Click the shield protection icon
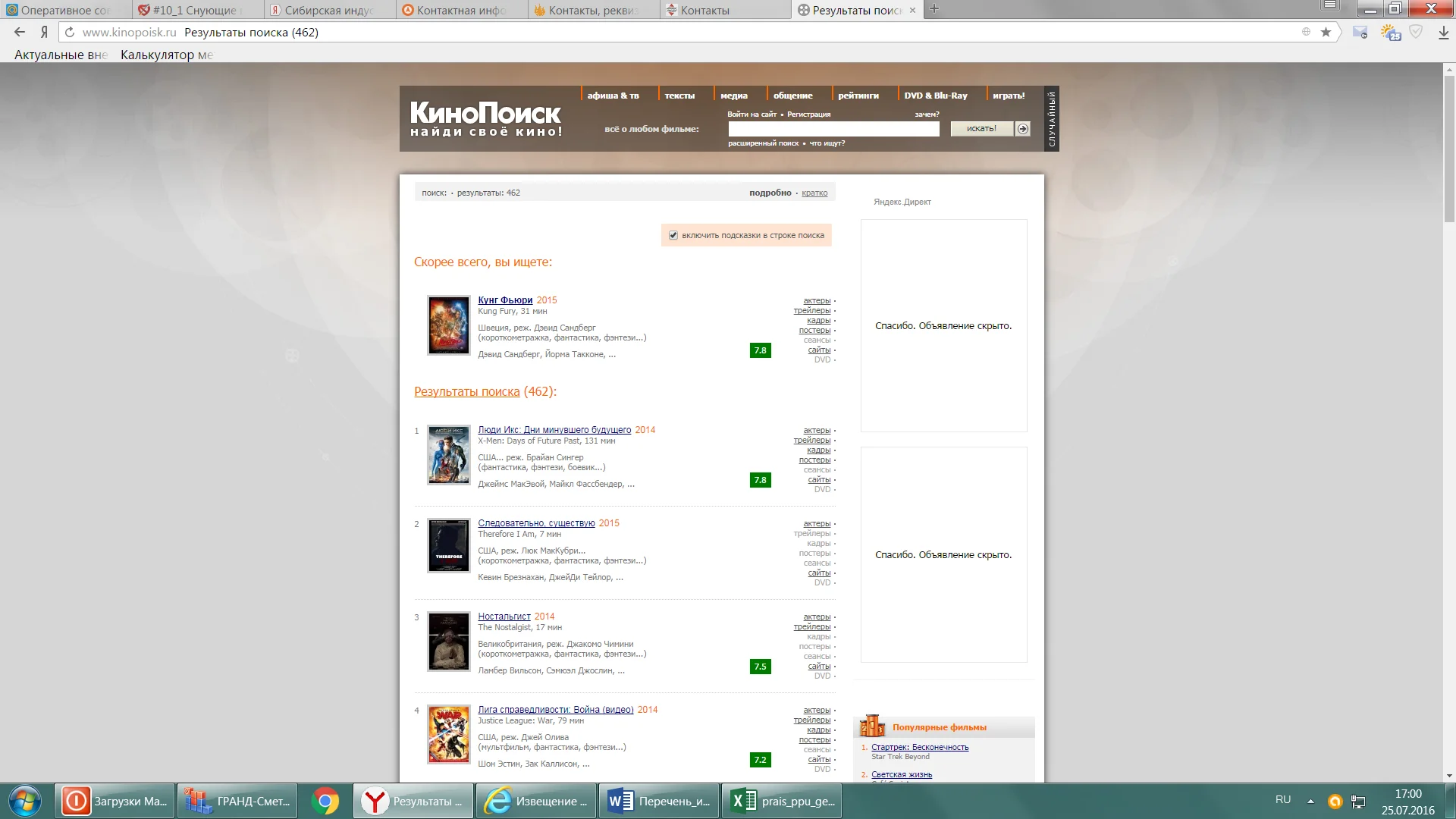This screenshot has width=1456, height=819. tap(1416, 32)
